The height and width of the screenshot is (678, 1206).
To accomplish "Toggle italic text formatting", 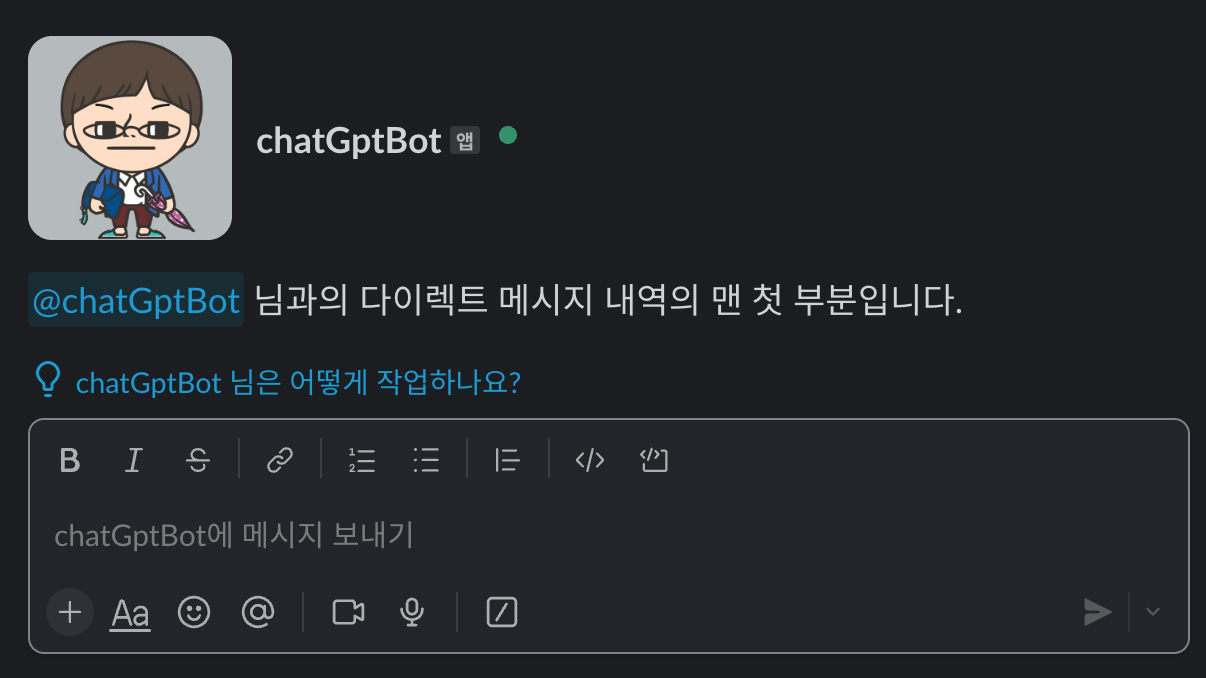I will 133,460.
